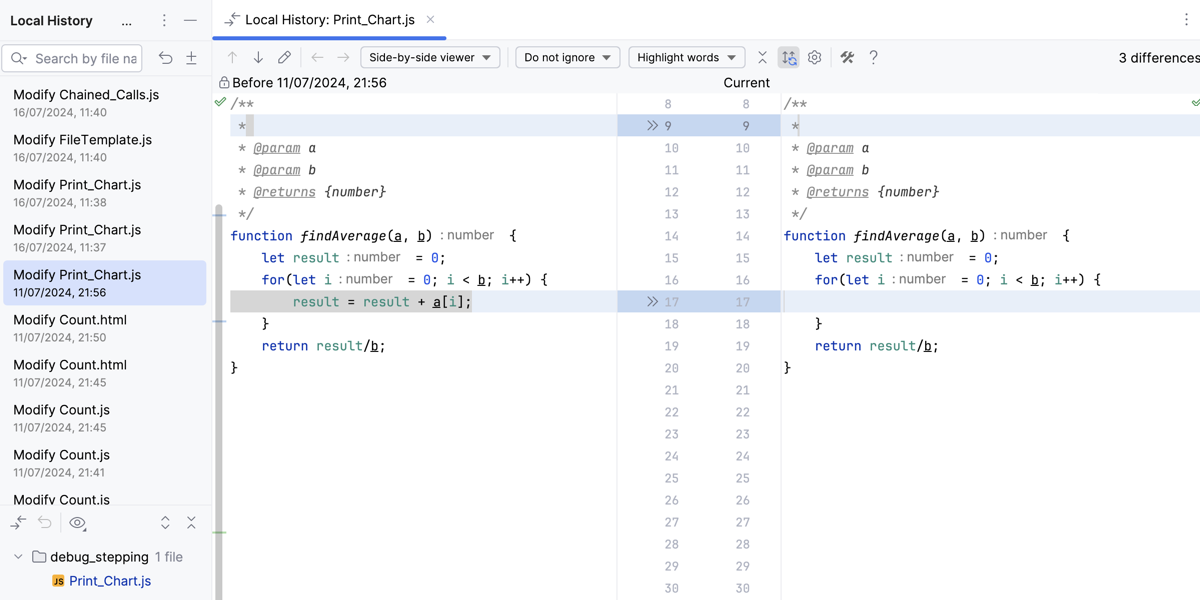The image size is (1200, 600).
Task: Open the Side-by-side viewer dropdown
Action: pos(430,58)
